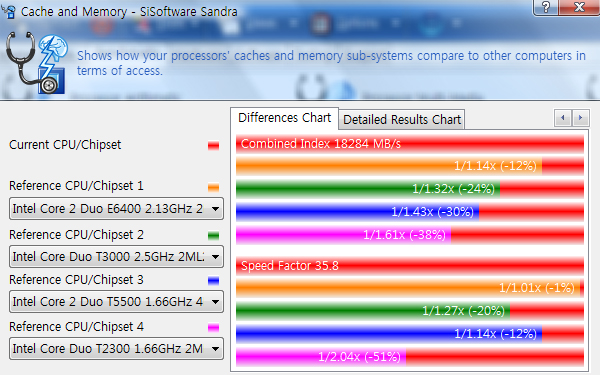Click the red Current CPU/Chipset color swatch
Image resolution: width=600 pixels, height=375 pixels.
tap(214, 145)
